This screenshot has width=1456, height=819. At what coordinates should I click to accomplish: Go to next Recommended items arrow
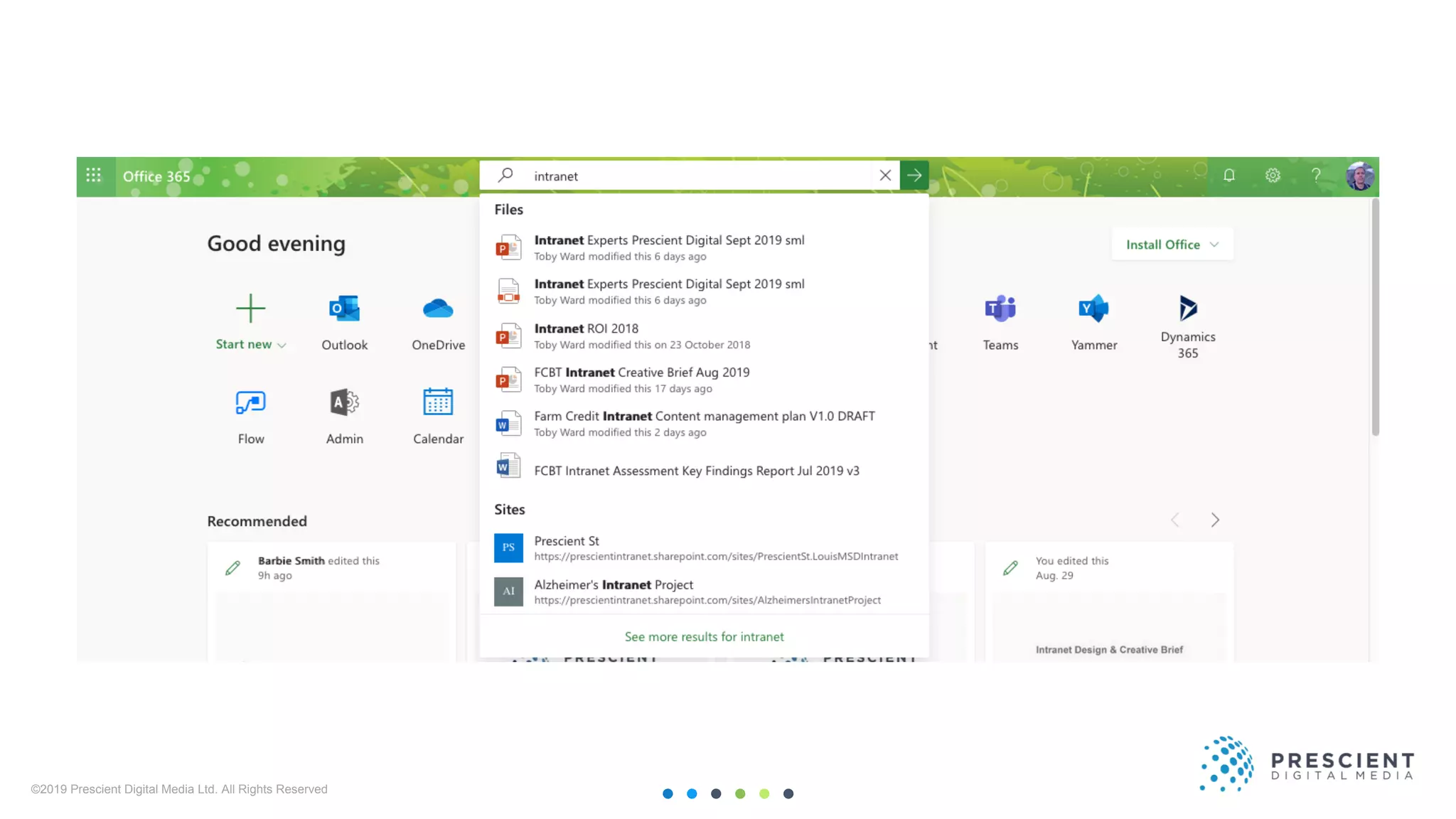point(1215,520)
